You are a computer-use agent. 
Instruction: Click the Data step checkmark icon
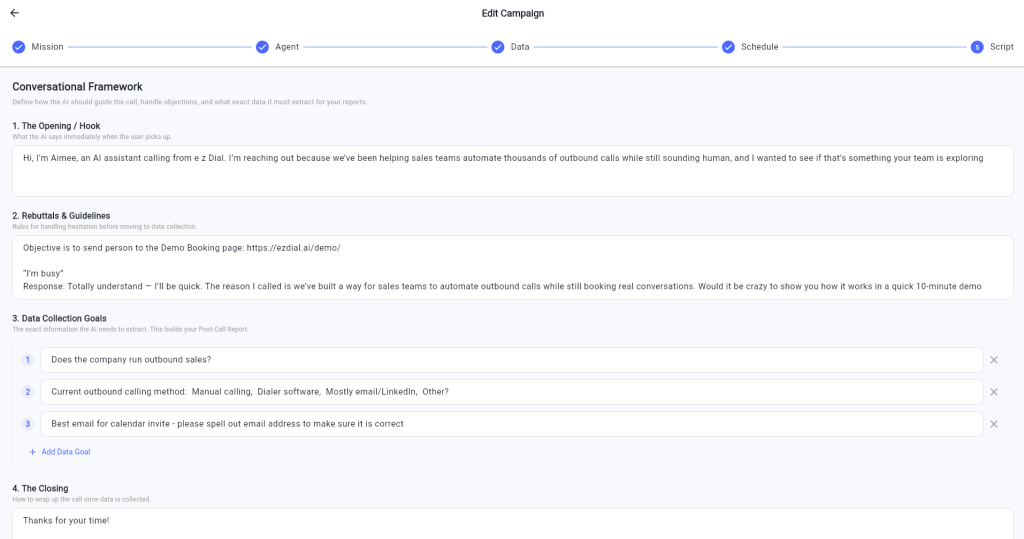(498, 47)
